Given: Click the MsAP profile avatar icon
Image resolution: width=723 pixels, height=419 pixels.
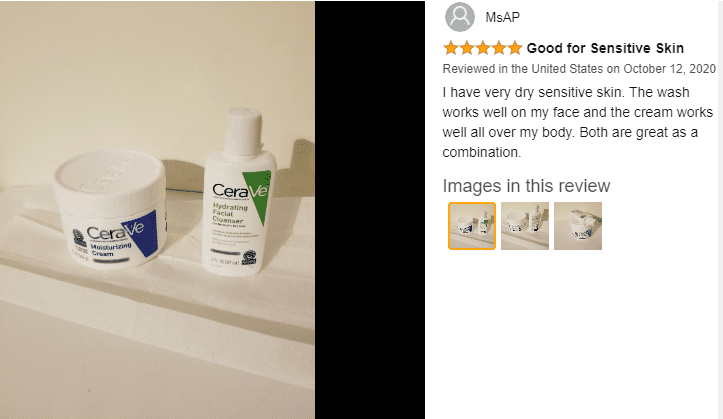Looking at the screenshot, I should click(x=460, y=17).
